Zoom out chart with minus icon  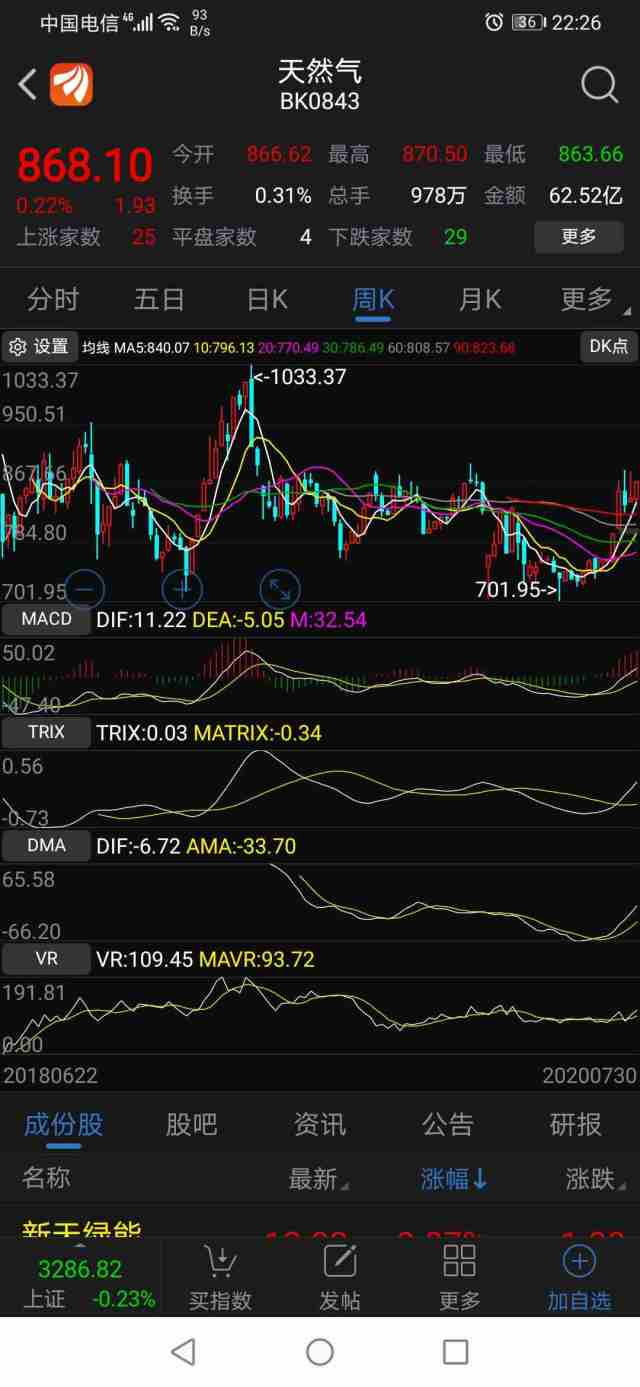[84, 589]
